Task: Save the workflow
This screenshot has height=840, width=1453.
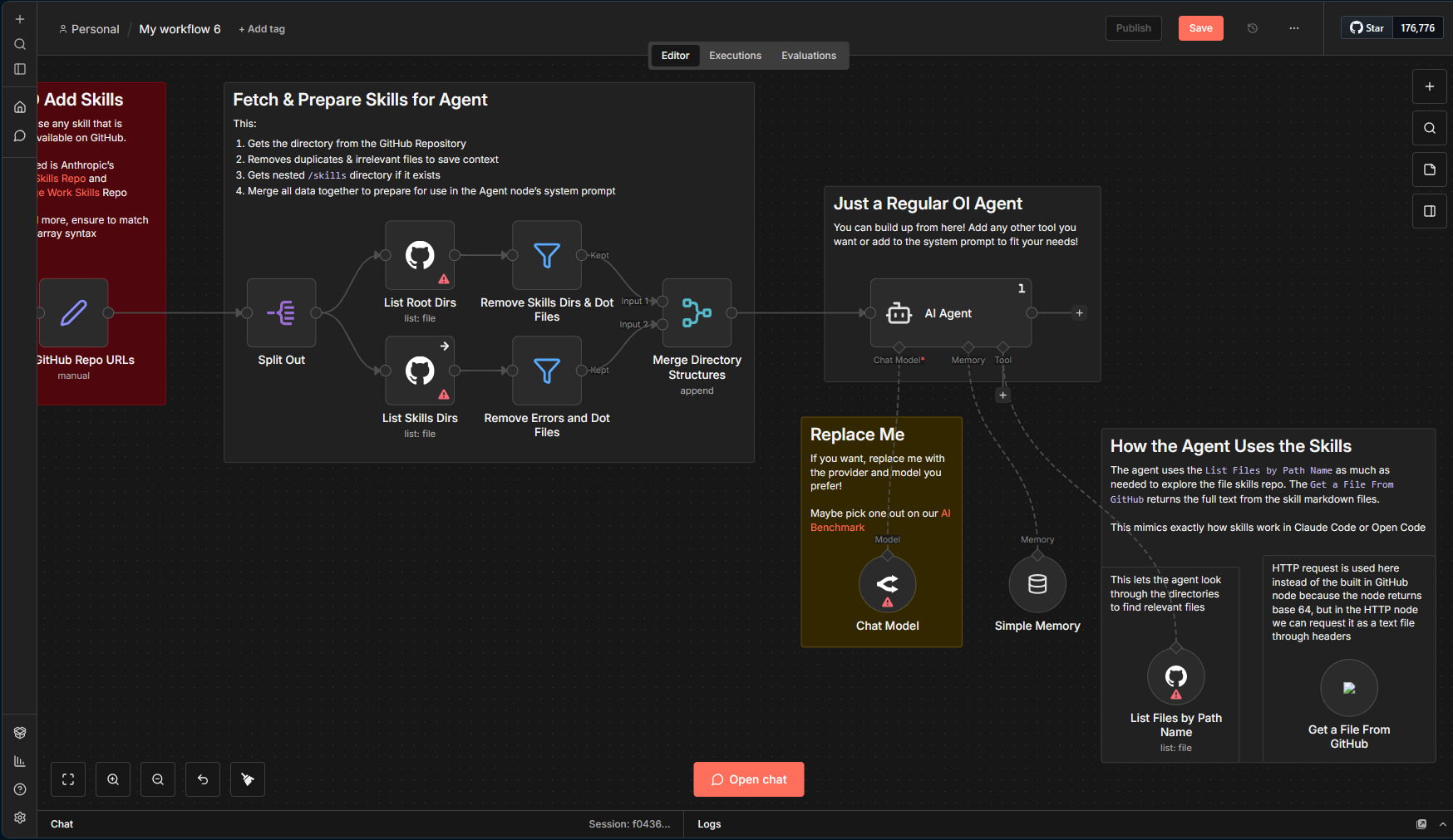Action: pyautogui.click(x=1200, y=27)
